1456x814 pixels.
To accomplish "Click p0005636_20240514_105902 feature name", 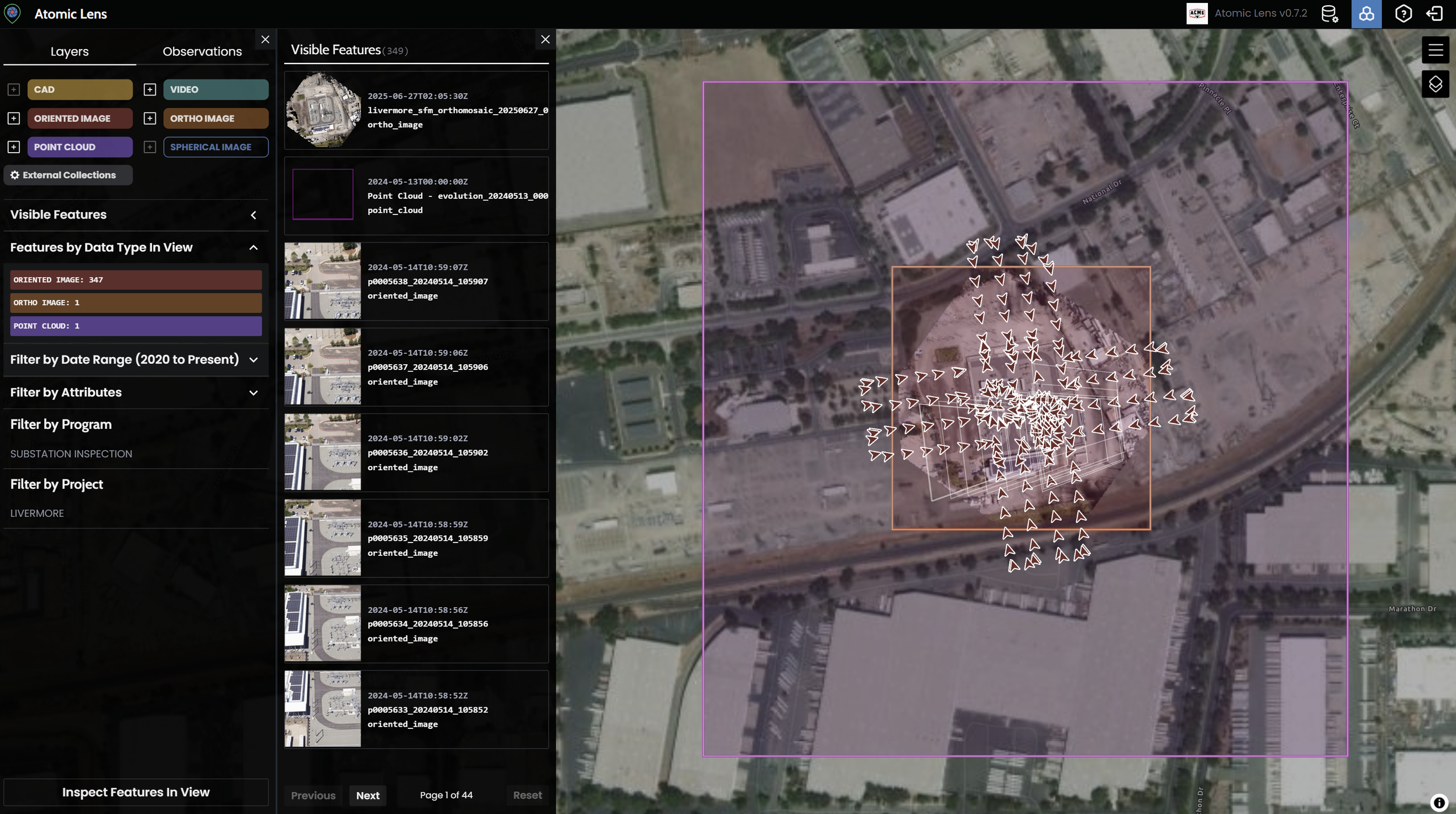I will click(427, 453).
